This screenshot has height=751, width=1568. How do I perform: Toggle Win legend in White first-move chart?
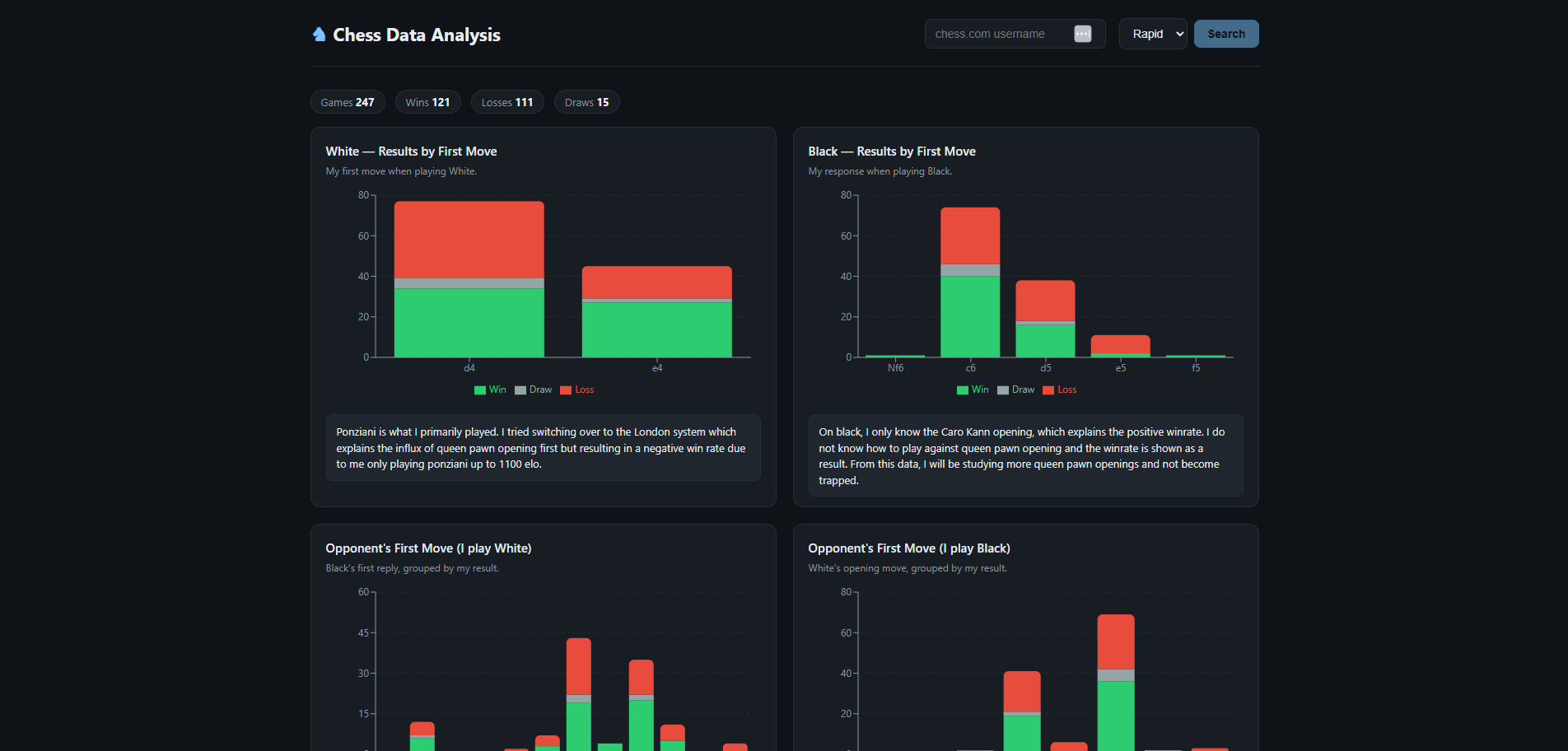click(x=490, y=389)
